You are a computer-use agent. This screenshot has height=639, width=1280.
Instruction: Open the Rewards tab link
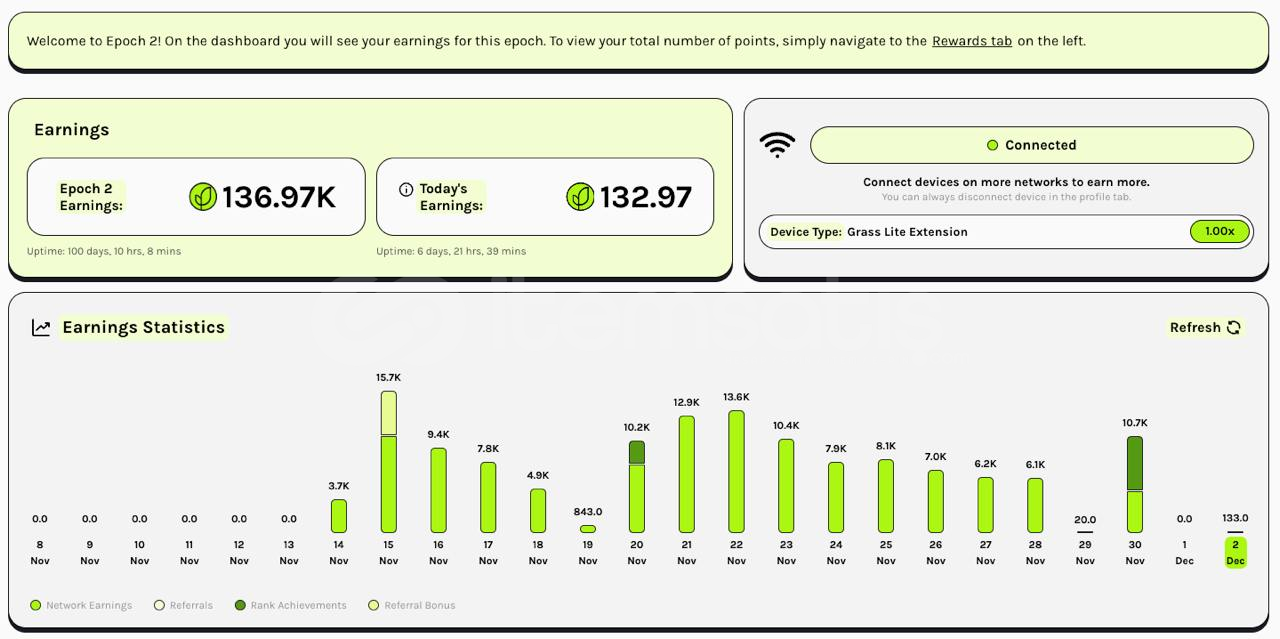[x=972, y=41]
